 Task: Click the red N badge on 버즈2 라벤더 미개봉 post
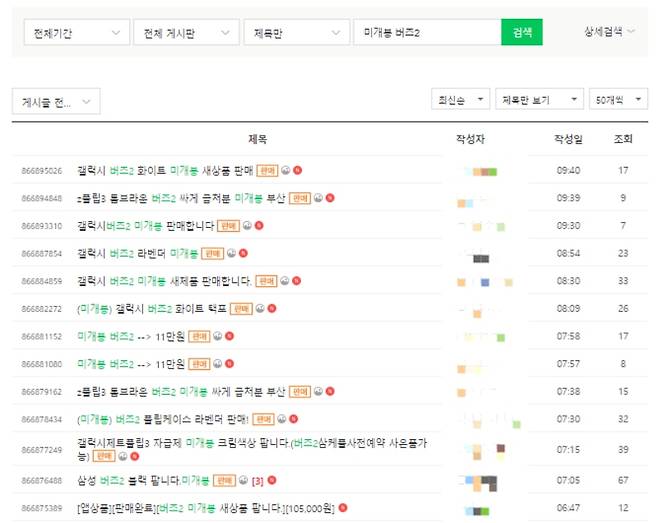click(243, 253)
